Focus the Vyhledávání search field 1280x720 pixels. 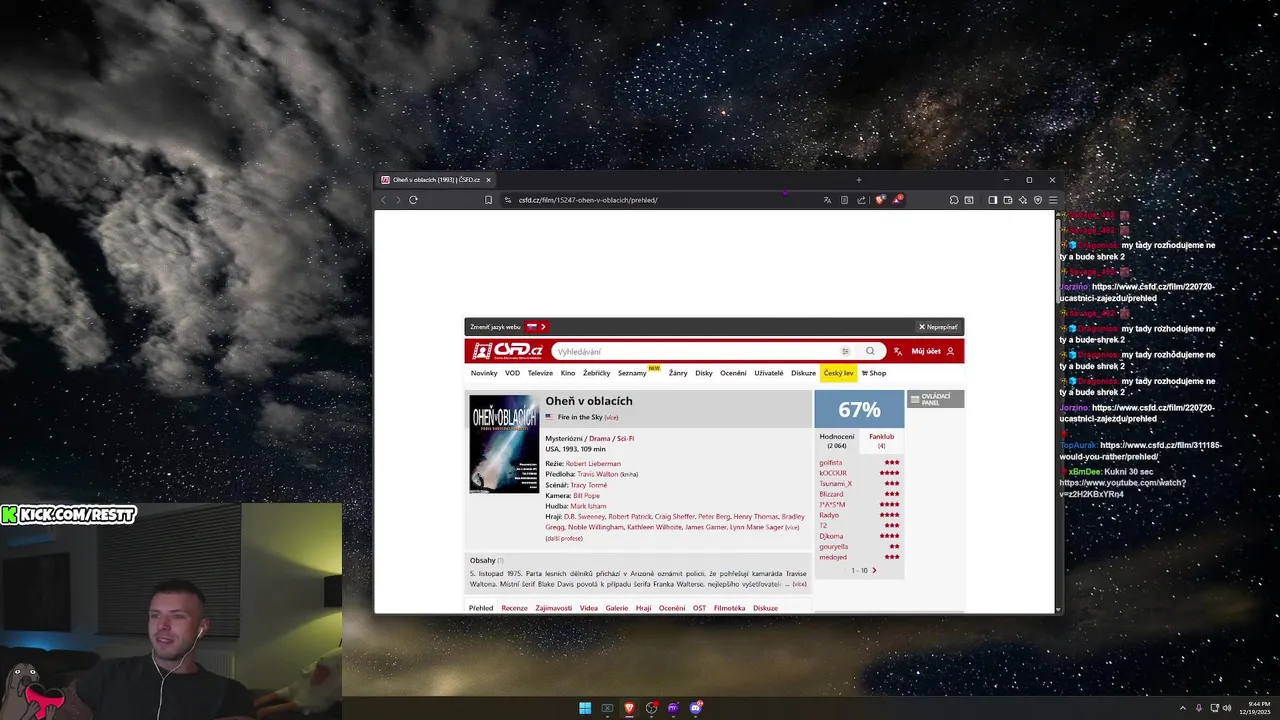(x=696, y=351)
